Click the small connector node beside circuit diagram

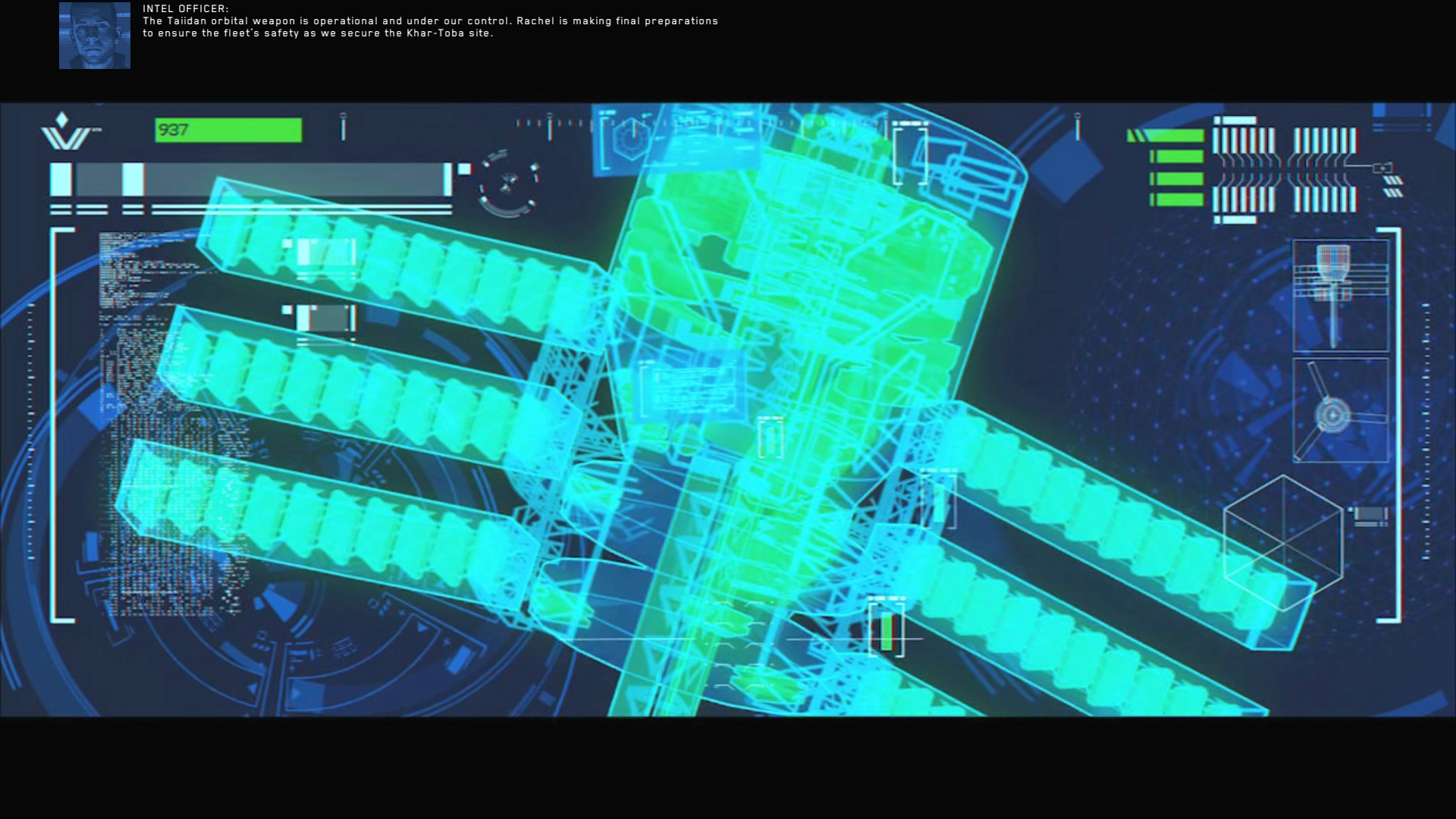(1382, 168)
